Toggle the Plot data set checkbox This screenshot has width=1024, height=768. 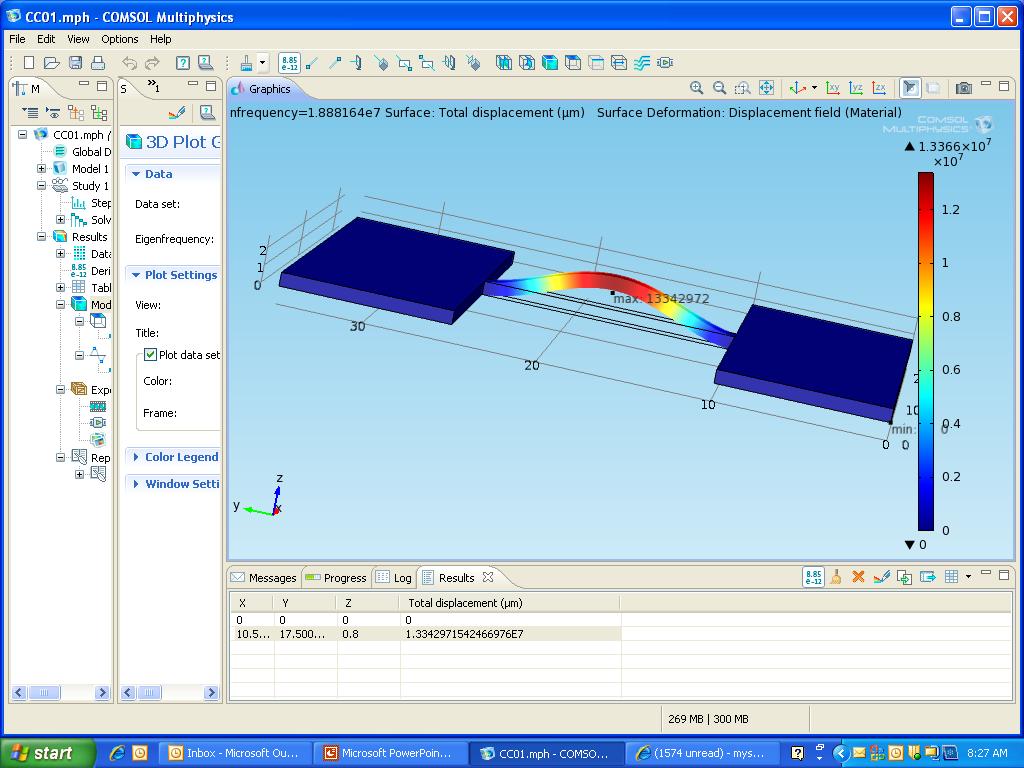coord(150,355)
